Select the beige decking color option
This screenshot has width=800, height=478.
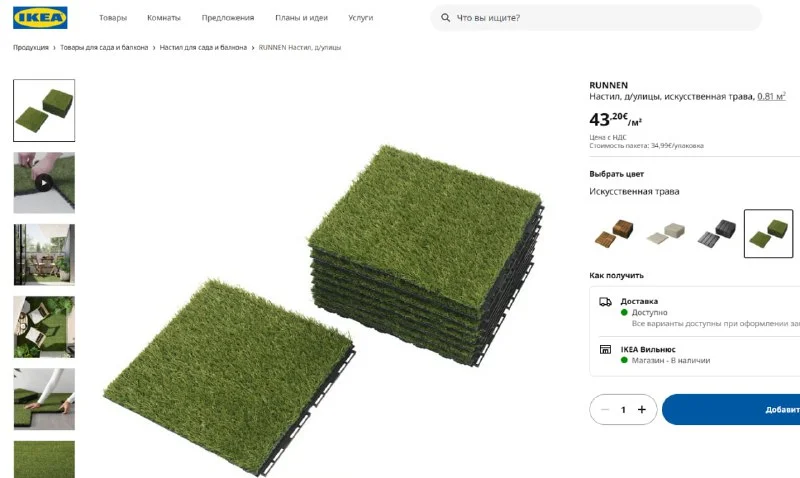pos(665,234)
